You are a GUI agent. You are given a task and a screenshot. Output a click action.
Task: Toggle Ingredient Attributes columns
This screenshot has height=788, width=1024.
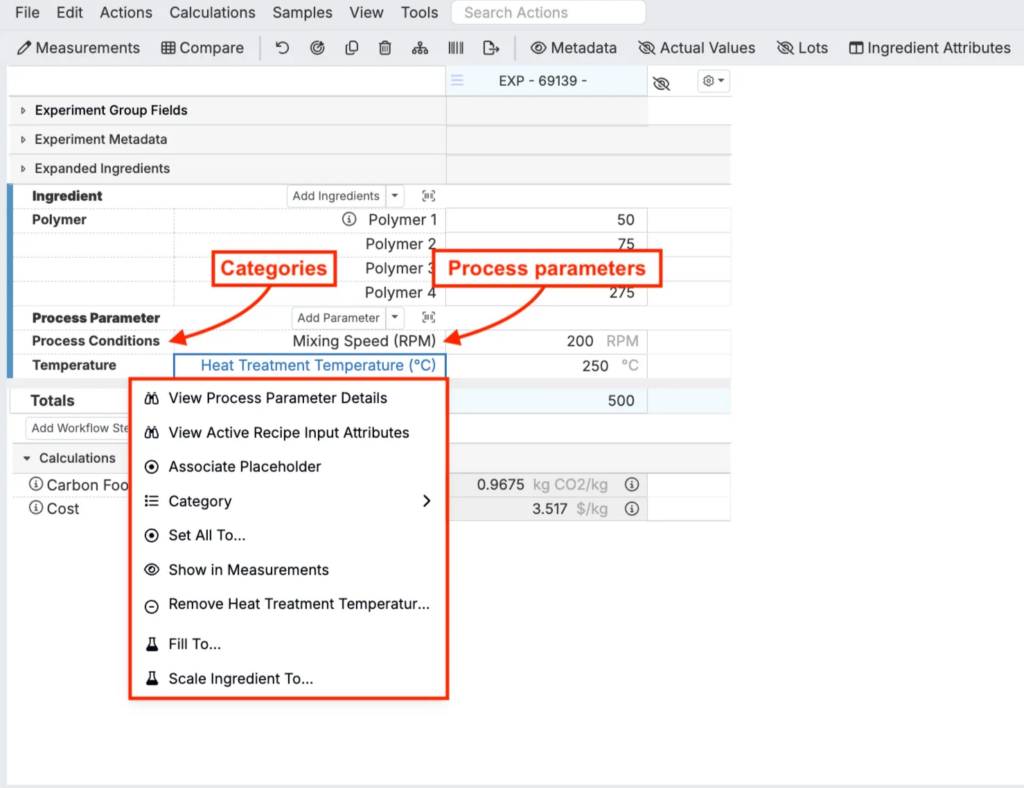tap(929, 48)
